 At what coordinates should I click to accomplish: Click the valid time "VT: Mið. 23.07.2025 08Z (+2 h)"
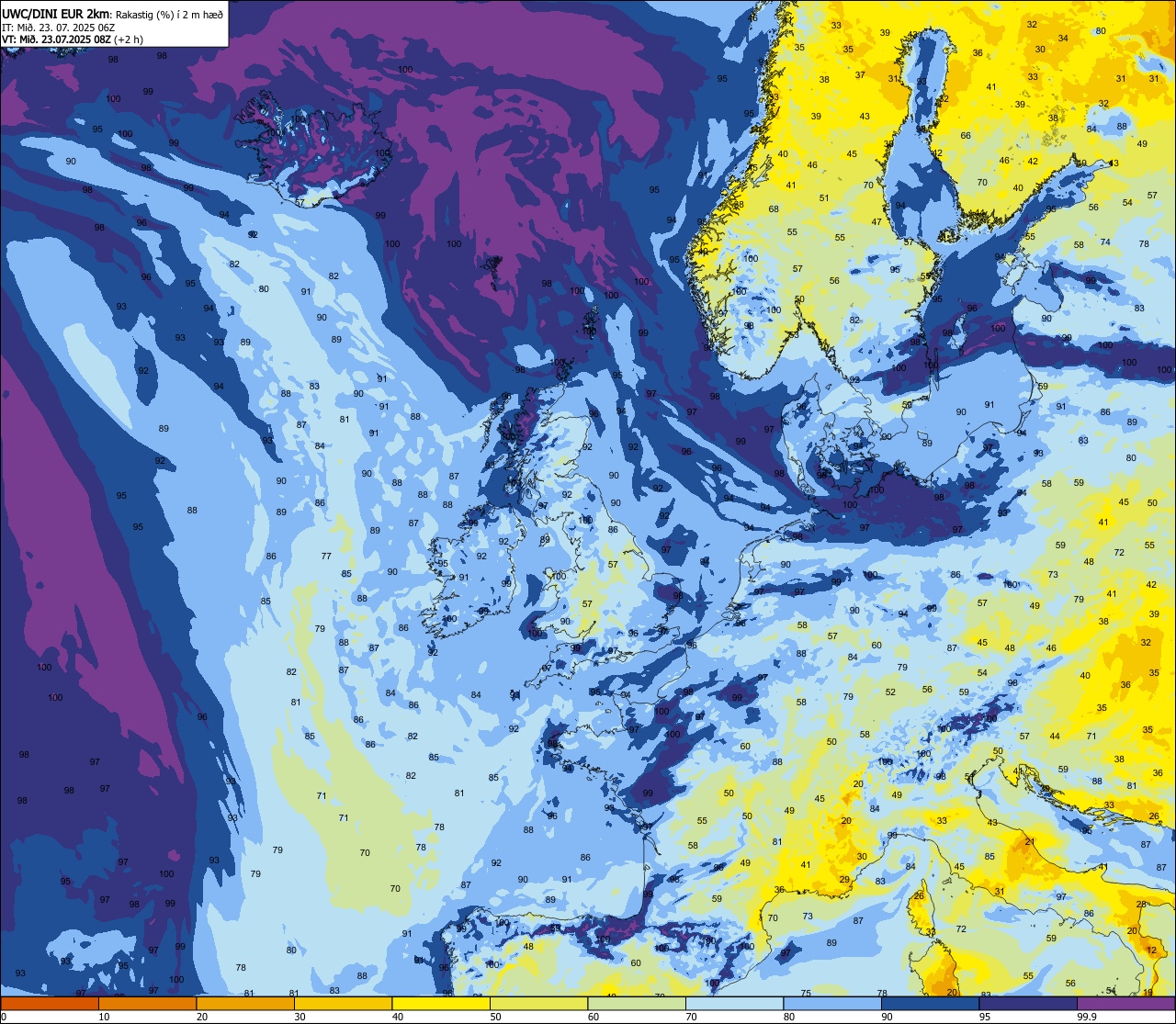point(73,39)
